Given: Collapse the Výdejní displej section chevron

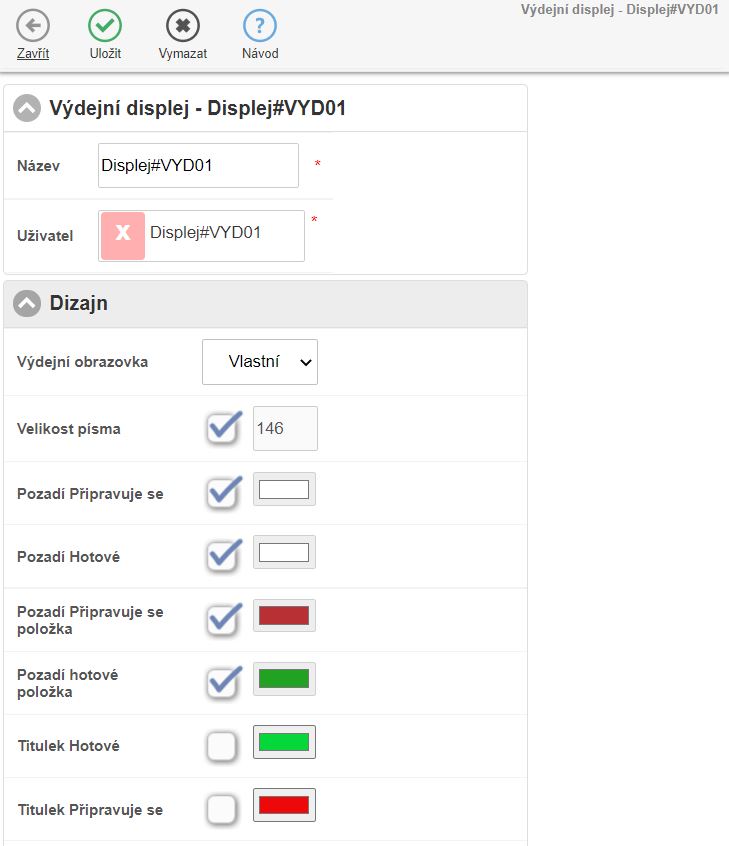Looking at the screenshot, I should [x=28, y=109].
